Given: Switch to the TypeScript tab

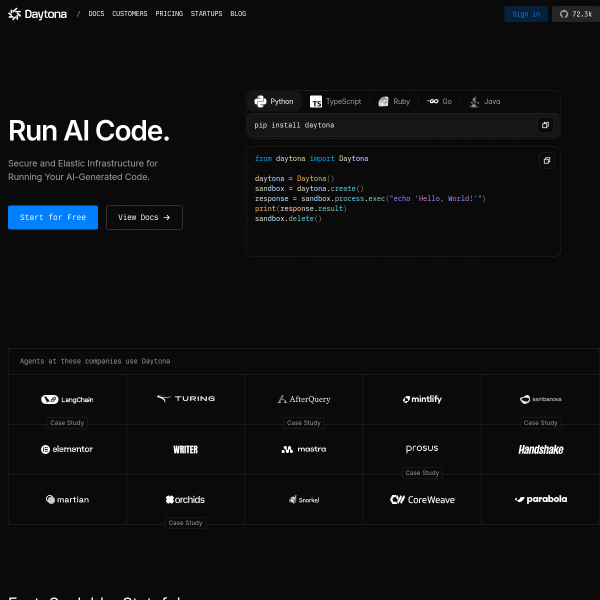Looking at the screenshot, I should (336, 101).
